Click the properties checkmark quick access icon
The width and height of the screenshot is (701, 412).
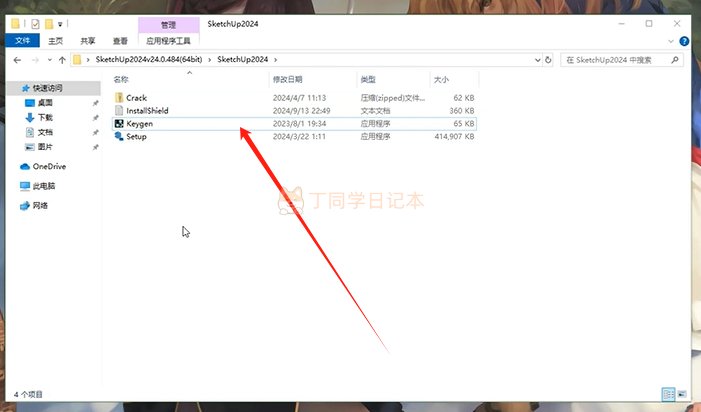click(35, 24)
